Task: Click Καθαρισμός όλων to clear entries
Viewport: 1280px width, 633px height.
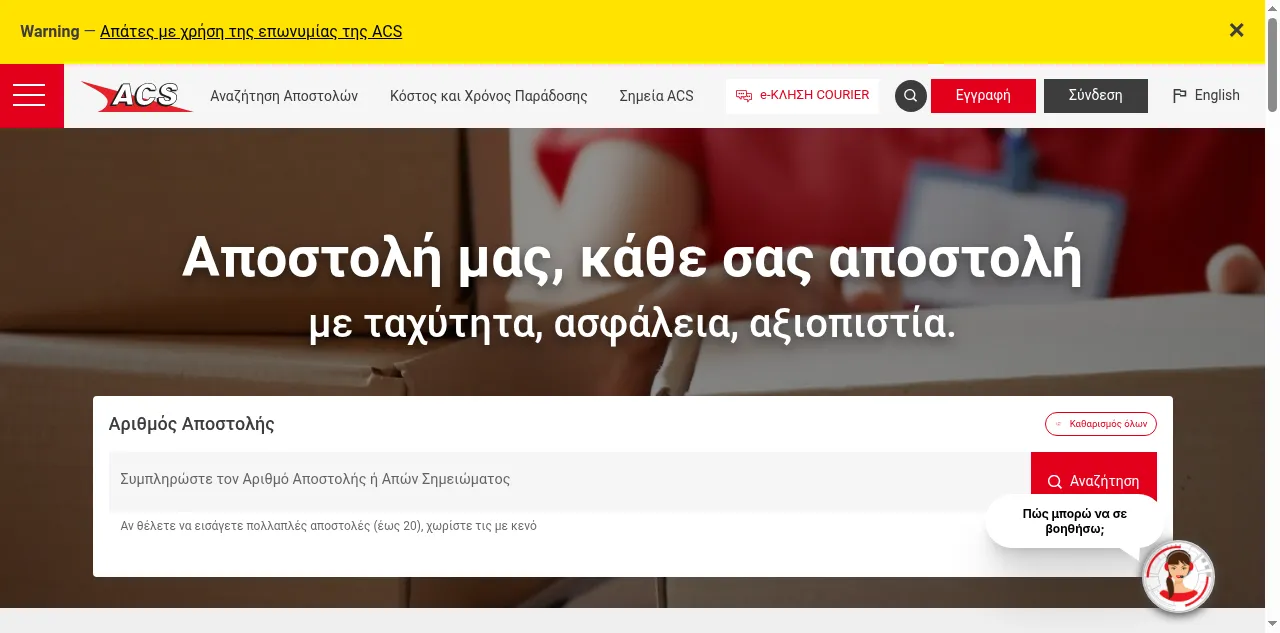Action: pos(1101,424)
